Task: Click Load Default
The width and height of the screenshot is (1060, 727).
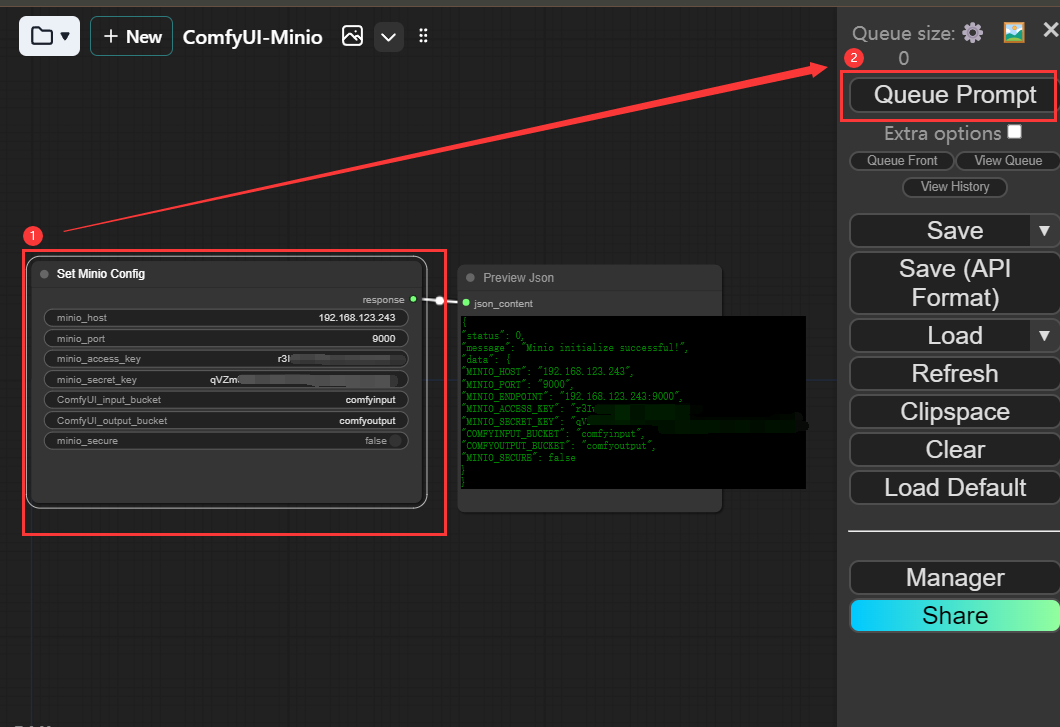Action: [955, 487]
